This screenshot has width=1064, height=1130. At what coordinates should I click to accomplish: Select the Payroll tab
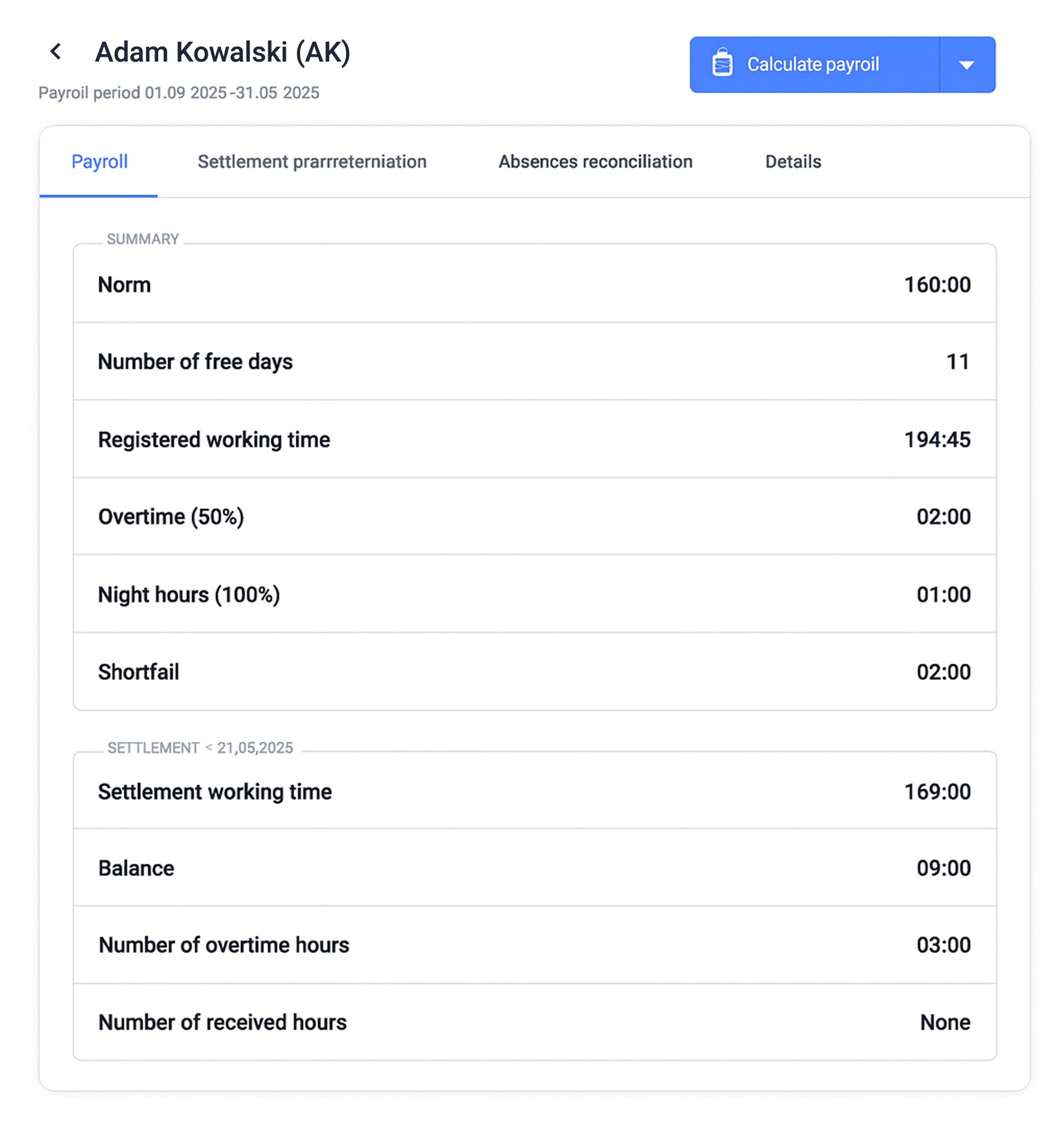(99, 162)
